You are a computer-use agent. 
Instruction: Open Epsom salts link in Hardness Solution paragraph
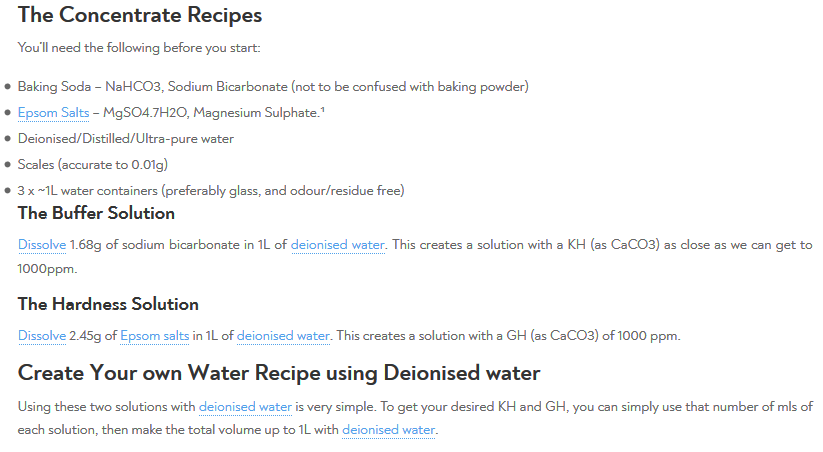[x=154, y=336]
